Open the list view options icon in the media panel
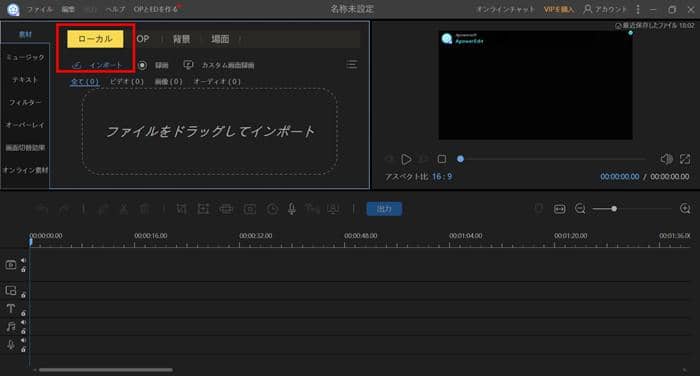 point(352,65)
